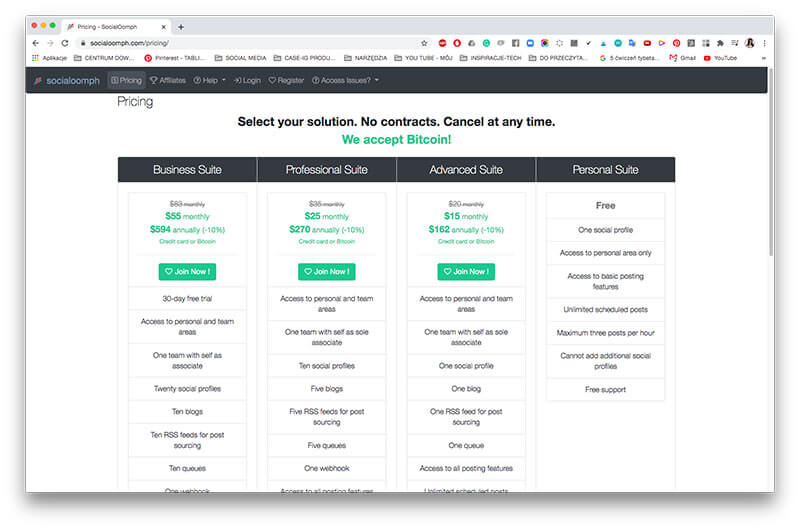The width and height of the screenshot is (800, 528).
Task: Go to the Affiliates nav item
Action: (x=168, y=80)
